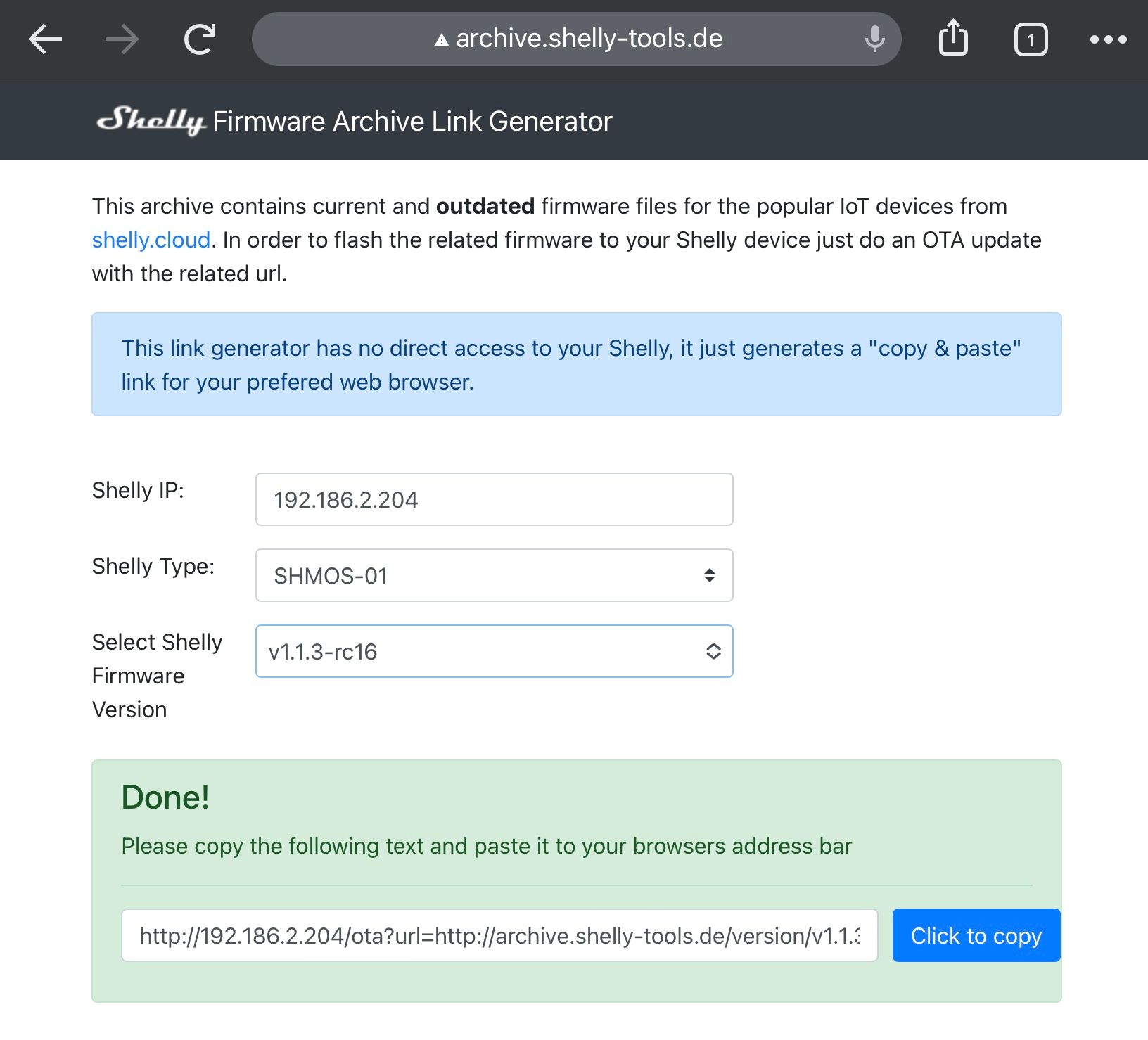Image resolution: width=1148 pixels, height=1040 pixels.
Task: Click the Done! heading in green box
Action: (x=165, y=797)
